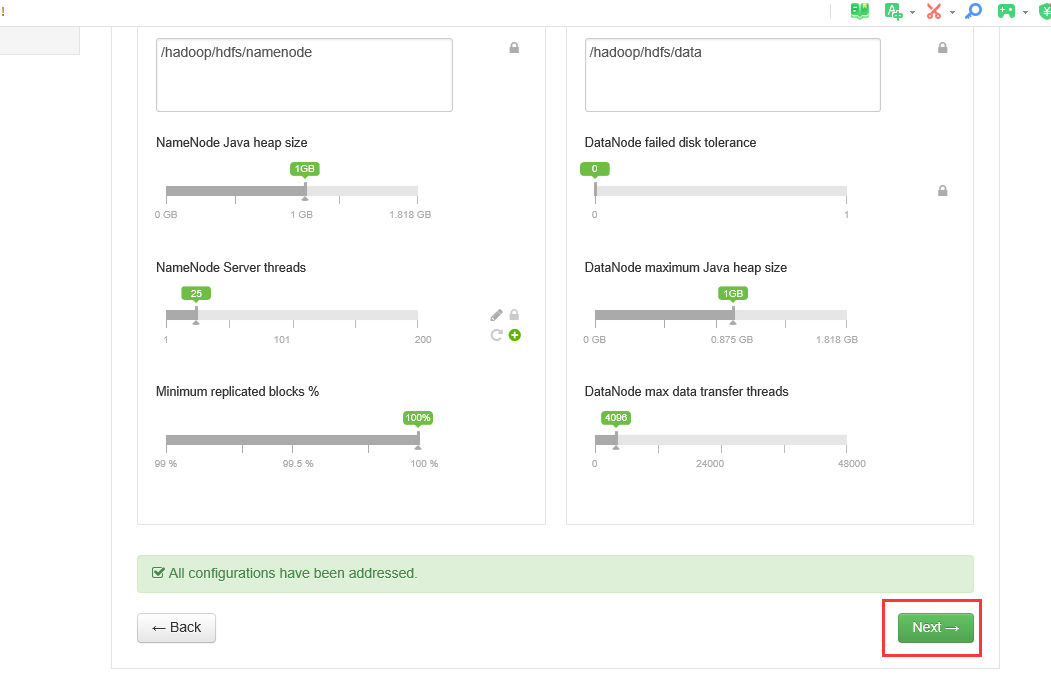This screenshot has height=674, width=1051.
Task: Click DataNode max data transfer threads slider handle
Action: pos(616,440)
